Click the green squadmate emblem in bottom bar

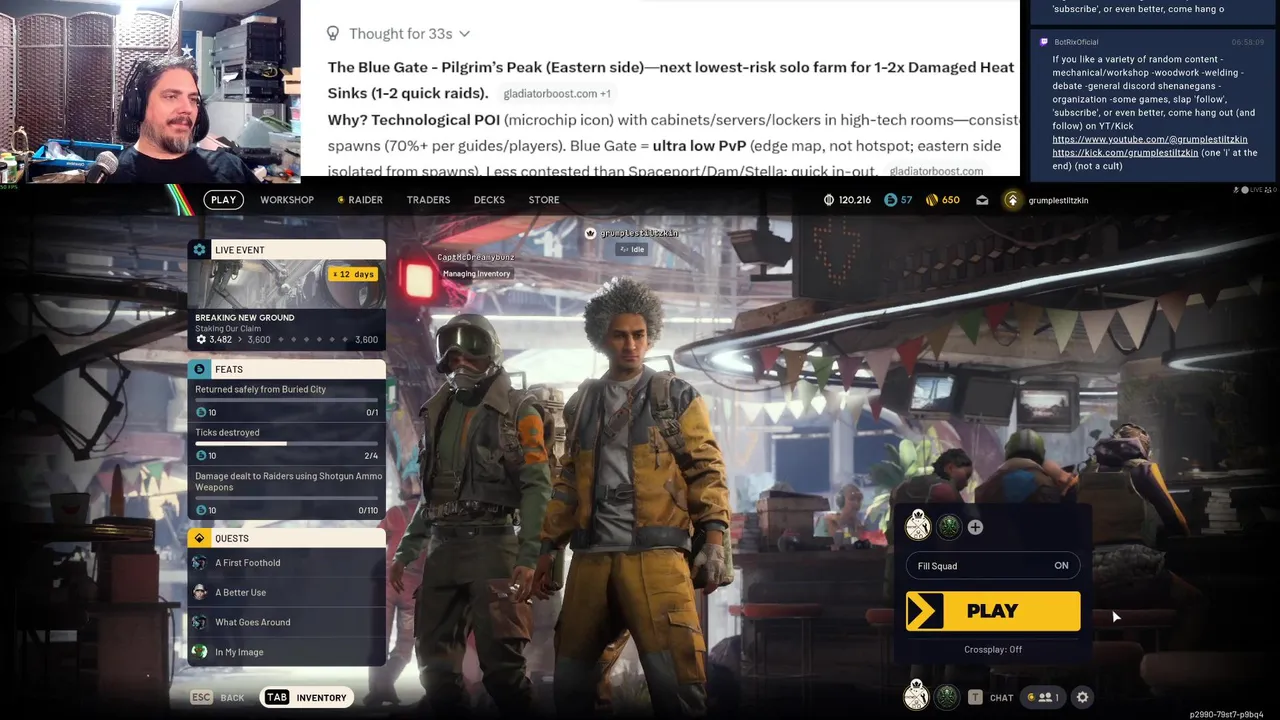point(947,697)
